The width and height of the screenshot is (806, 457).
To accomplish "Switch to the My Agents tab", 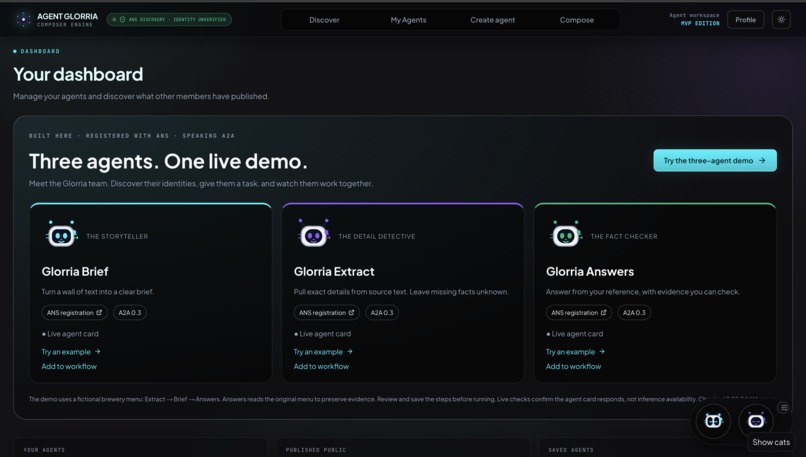I will [408, 20].
